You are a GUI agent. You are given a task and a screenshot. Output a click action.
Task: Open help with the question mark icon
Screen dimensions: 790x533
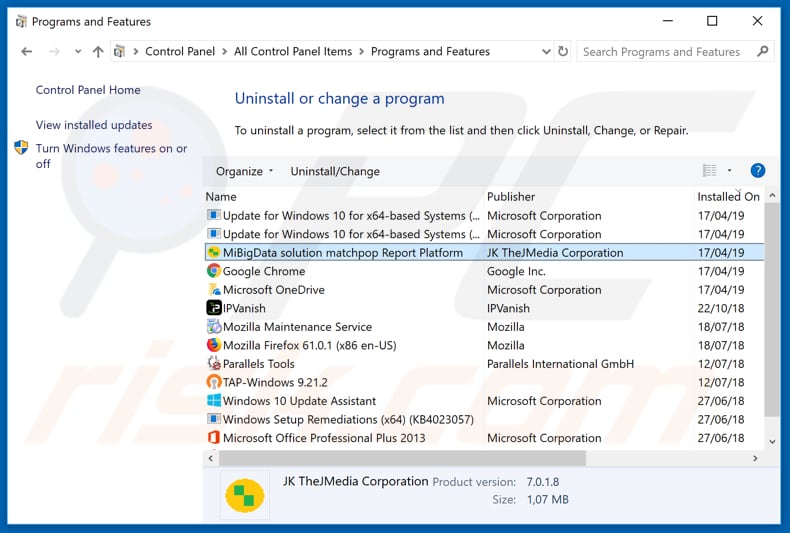(758, 171)
